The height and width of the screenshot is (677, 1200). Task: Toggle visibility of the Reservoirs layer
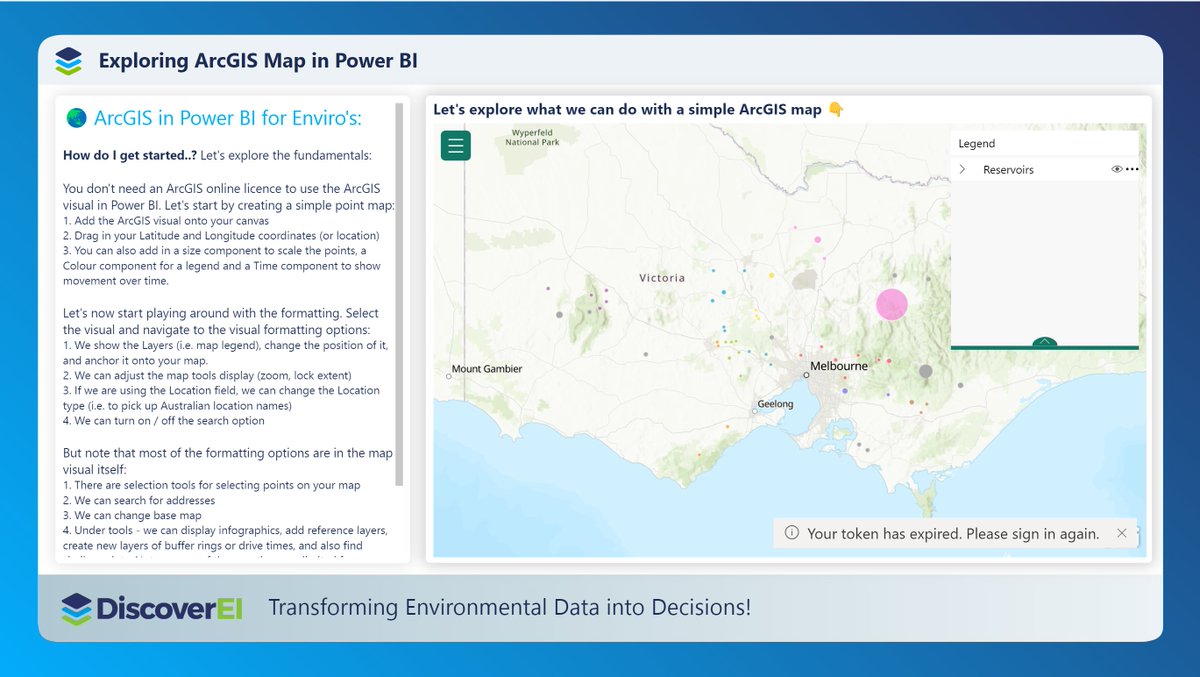(x=1115, y=169)
